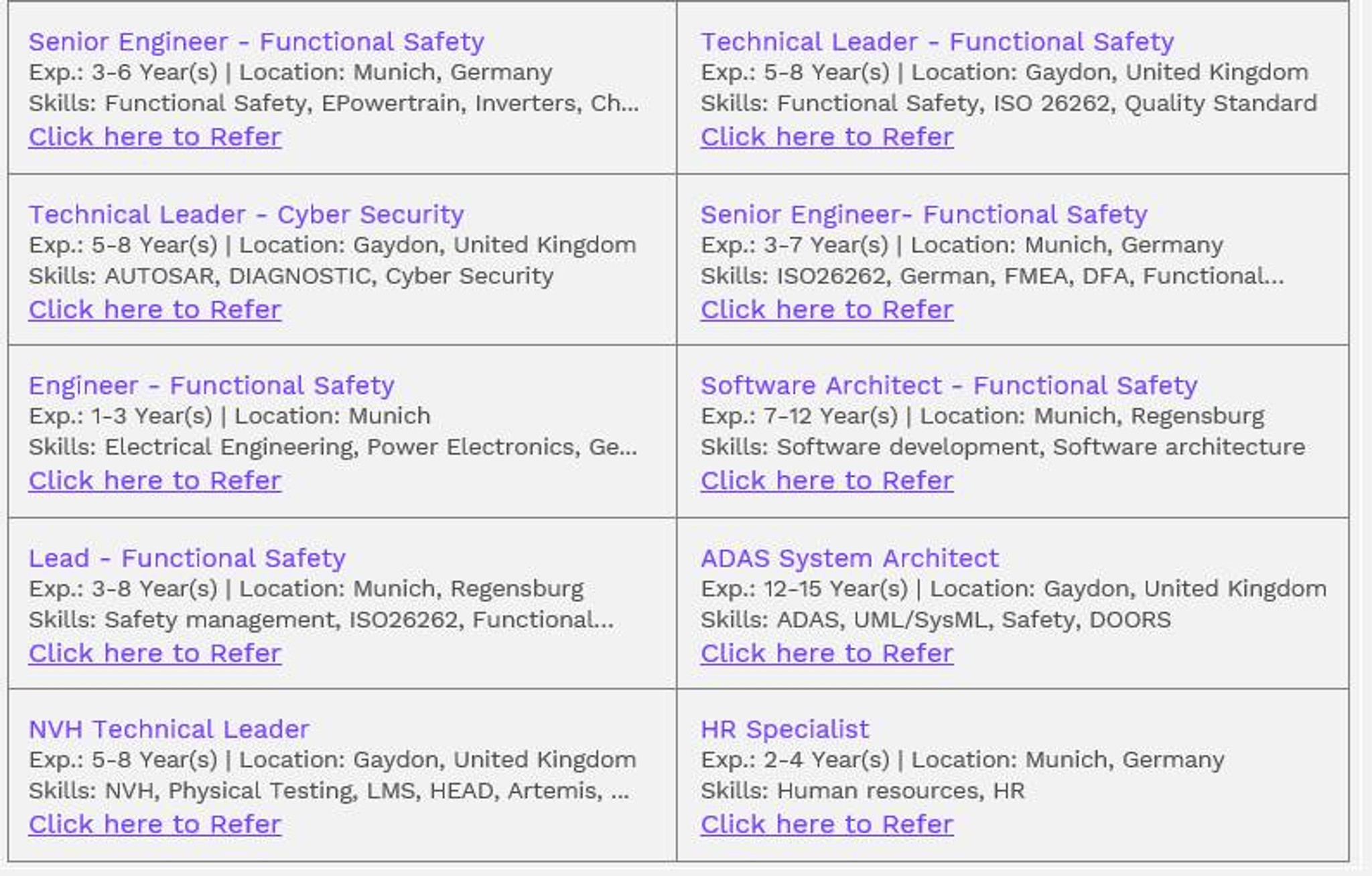
Task: Open Senior Engineer - Functional Safety job title
Action: tap(256, 42)
